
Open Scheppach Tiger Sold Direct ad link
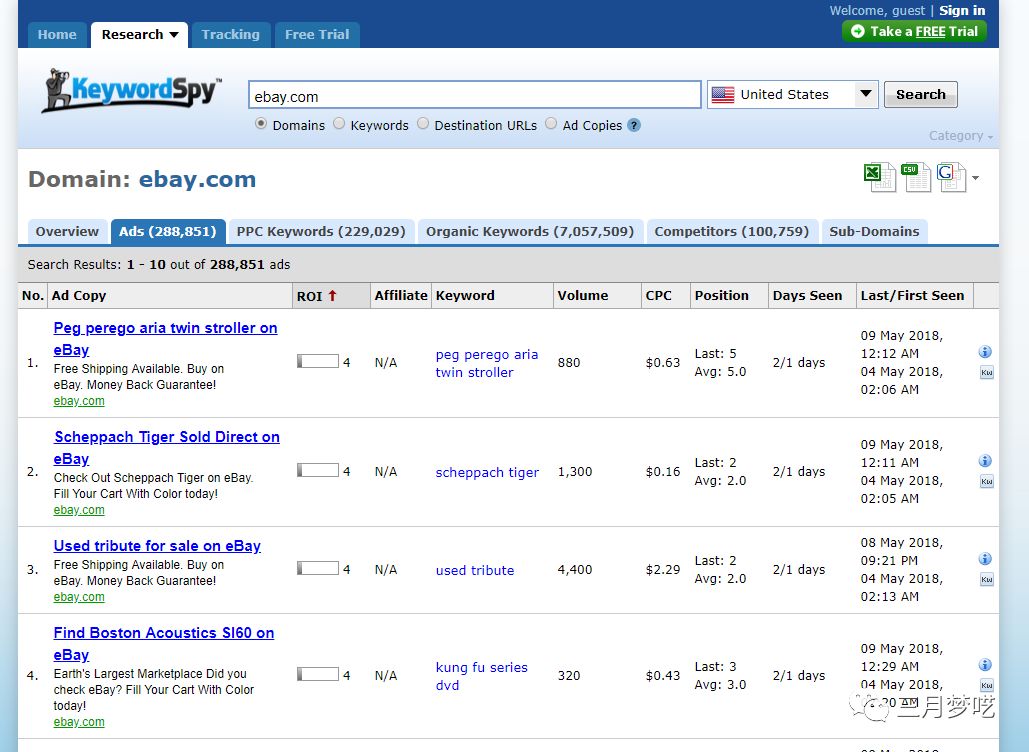167,448
